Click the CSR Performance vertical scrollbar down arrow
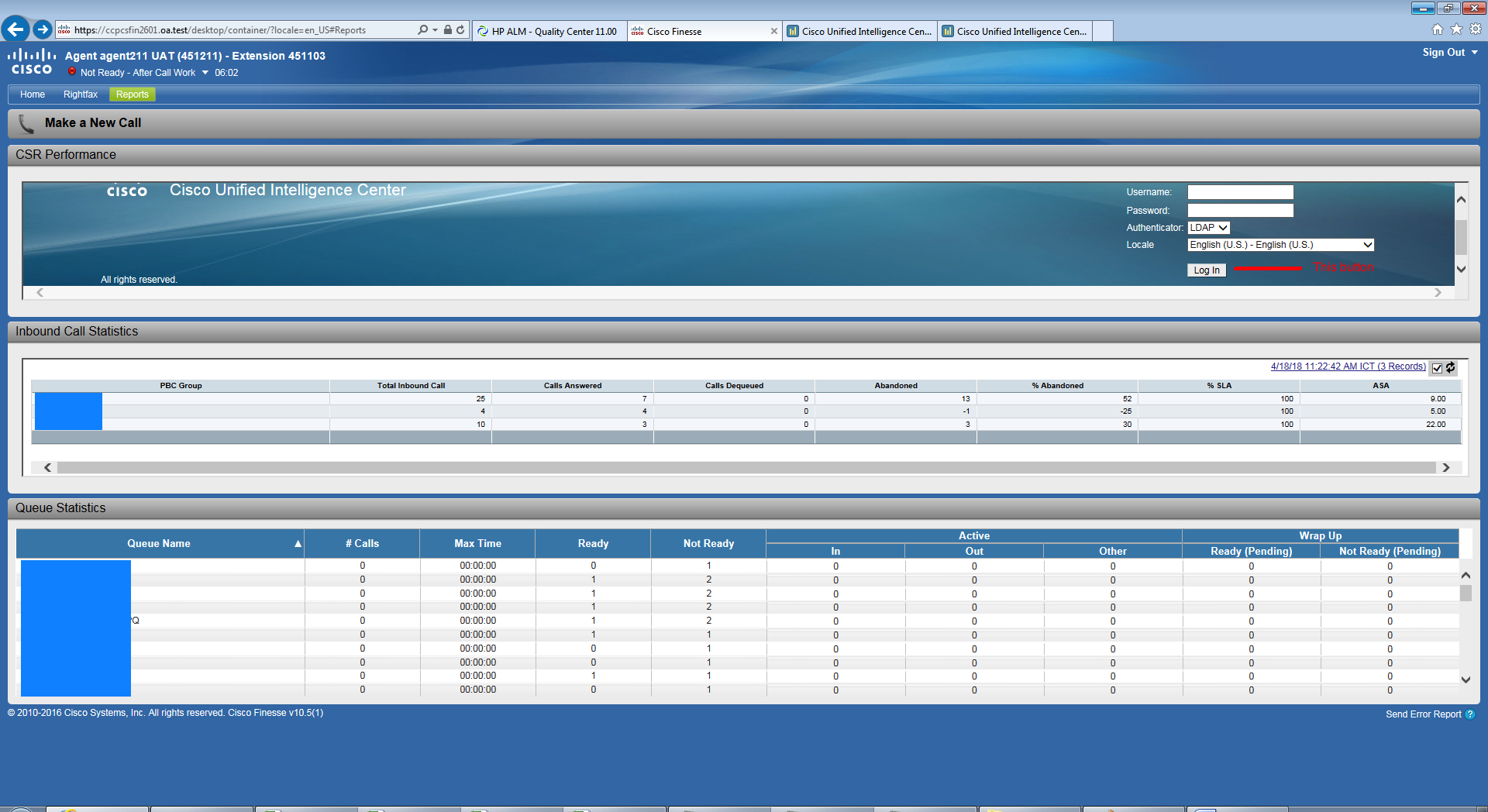 [x=1461, y=270]
